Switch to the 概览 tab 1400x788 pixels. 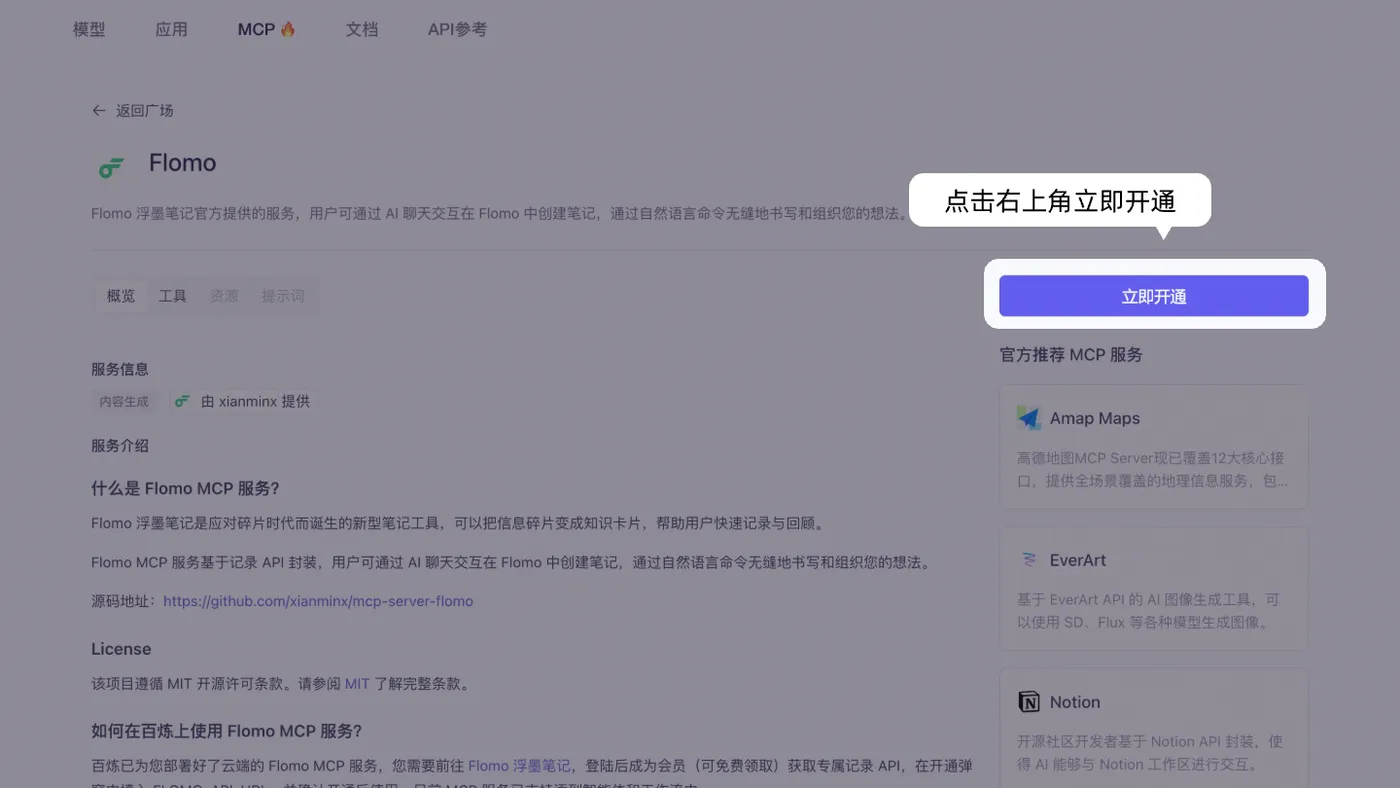121,296
